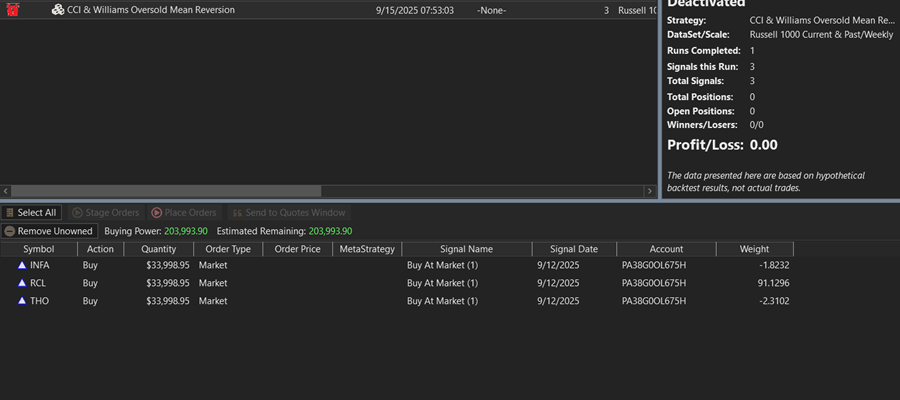Click the Signal Date column header
Image resolution: width=900 pixels, height=400 pixels.
573,249
